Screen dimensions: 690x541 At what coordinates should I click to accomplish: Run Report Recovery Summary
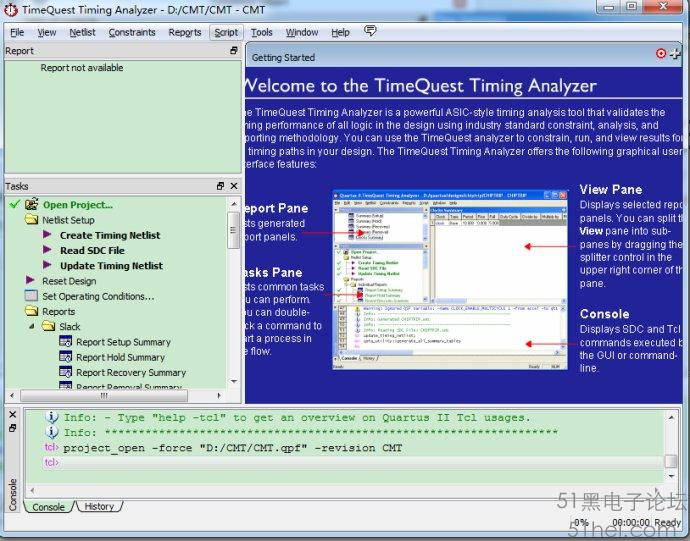tap(131, 373)
